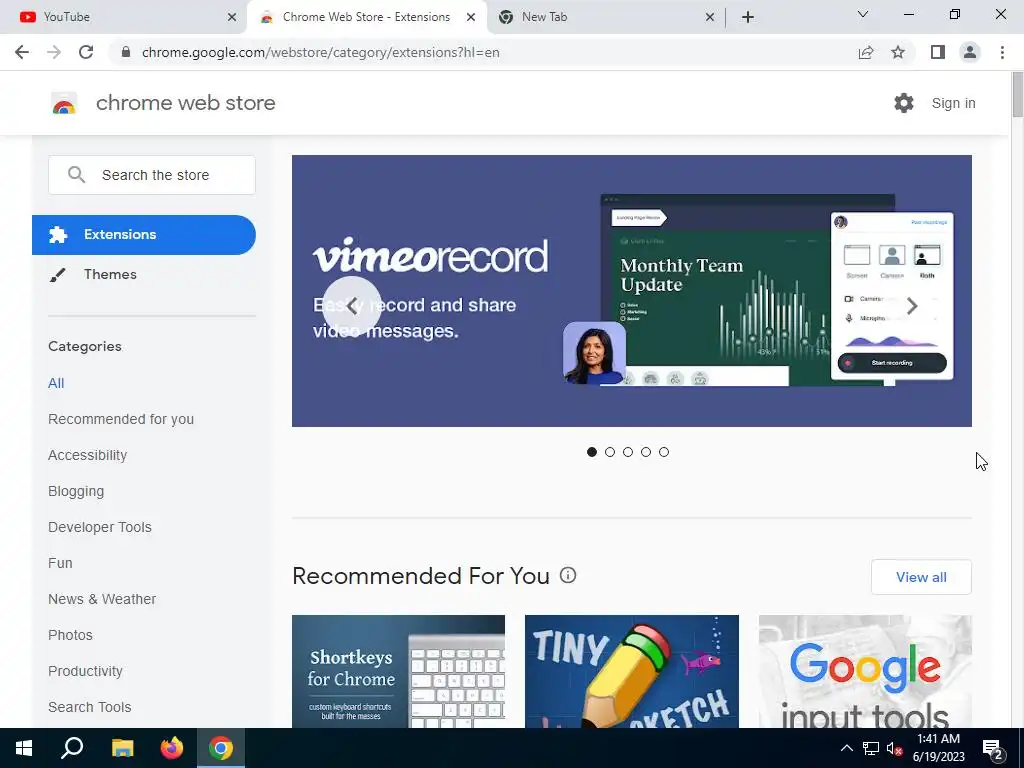This screenshot has height=768, width=1024.
Task: Bookmark this tab with star icon
Action: pyautogui.click(x=898, y=52)
